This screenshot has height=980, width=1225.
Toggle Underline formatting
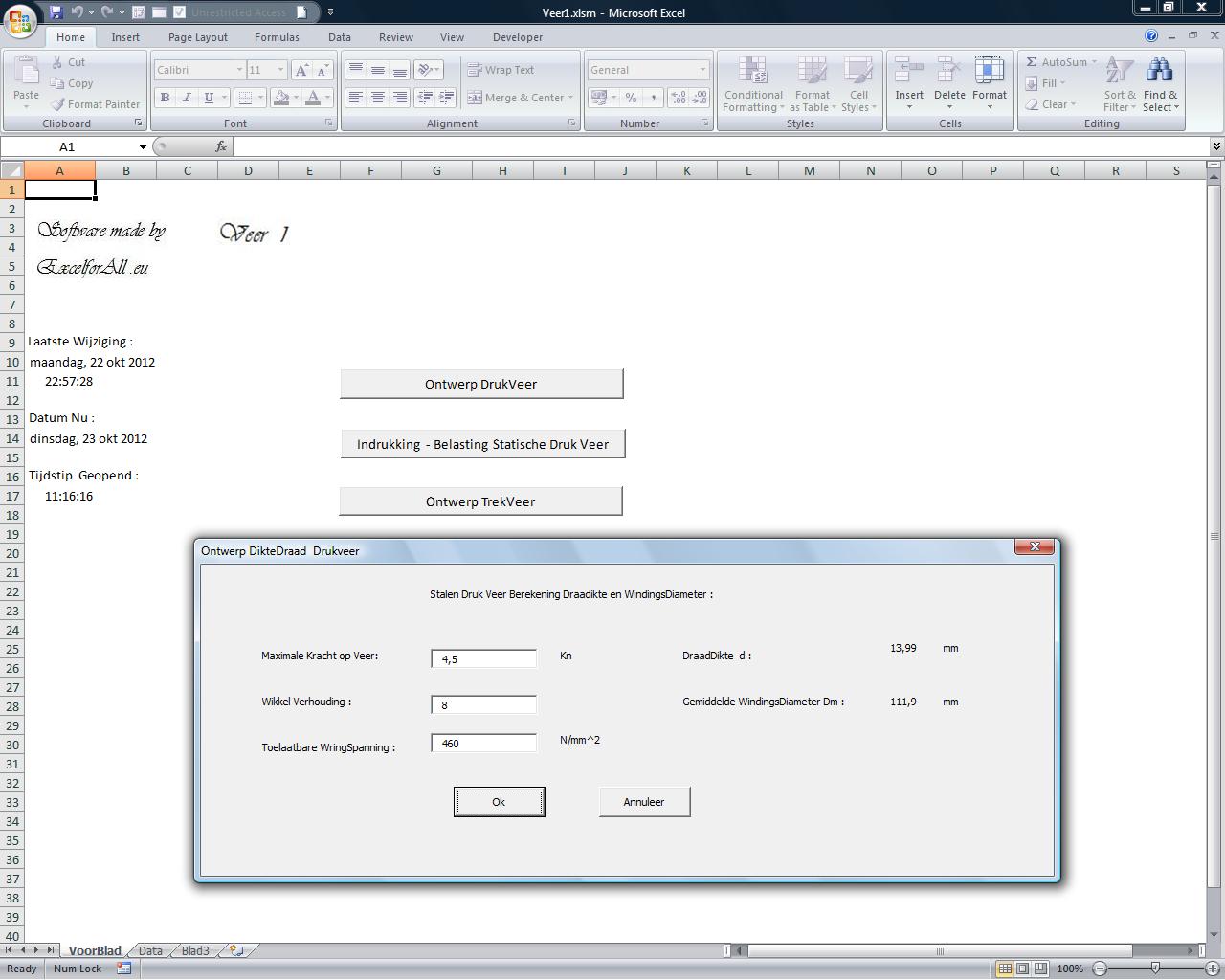(x=209, y=98)
